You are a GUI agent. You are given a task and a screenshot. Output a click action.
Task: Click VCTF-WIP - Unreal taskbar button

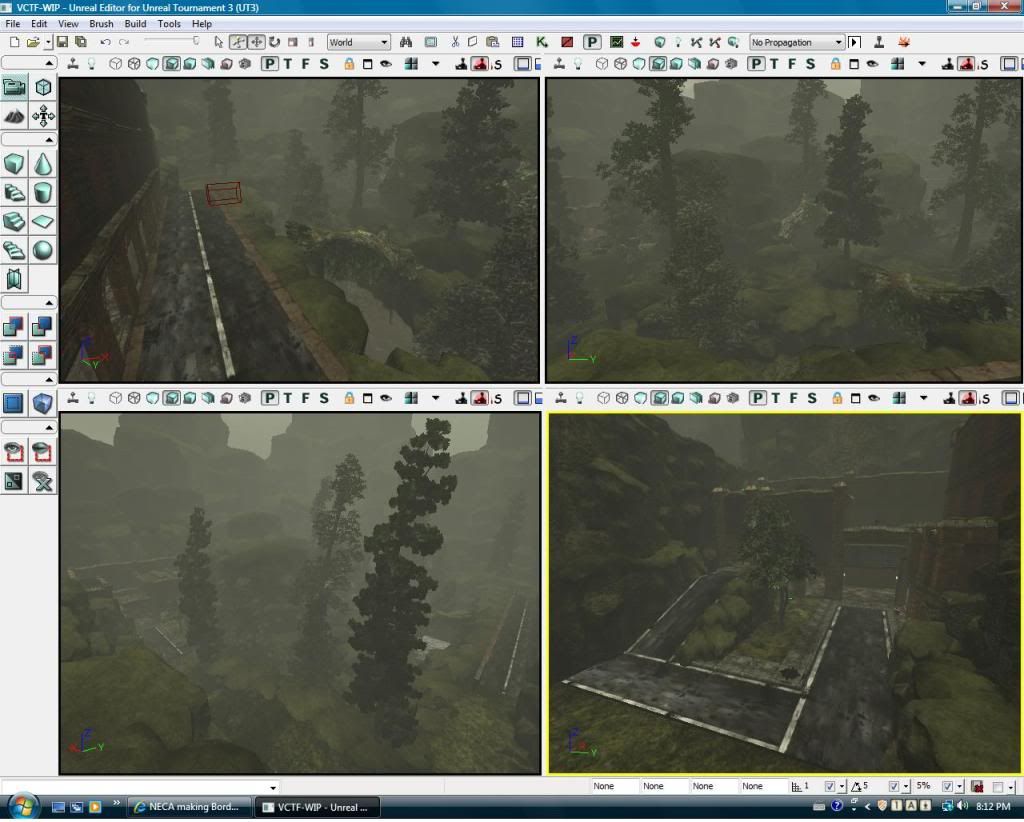[x=318, y=808]
